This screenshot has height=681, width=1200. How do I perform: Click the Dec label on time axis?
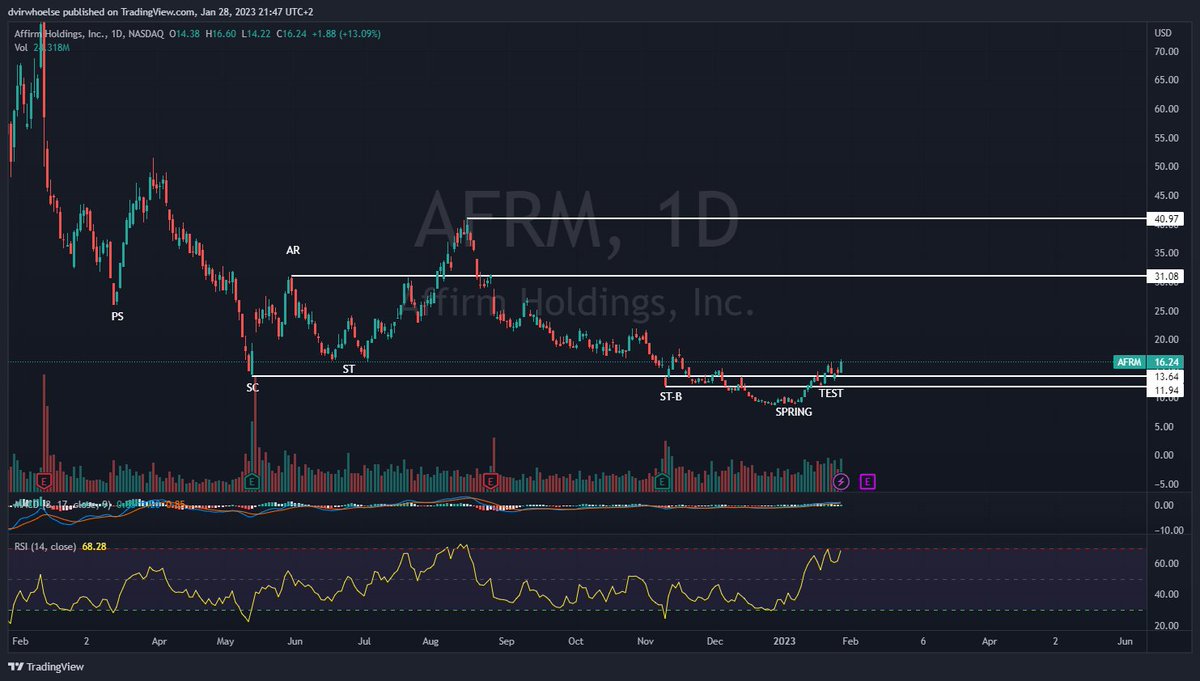click(714, 641)
